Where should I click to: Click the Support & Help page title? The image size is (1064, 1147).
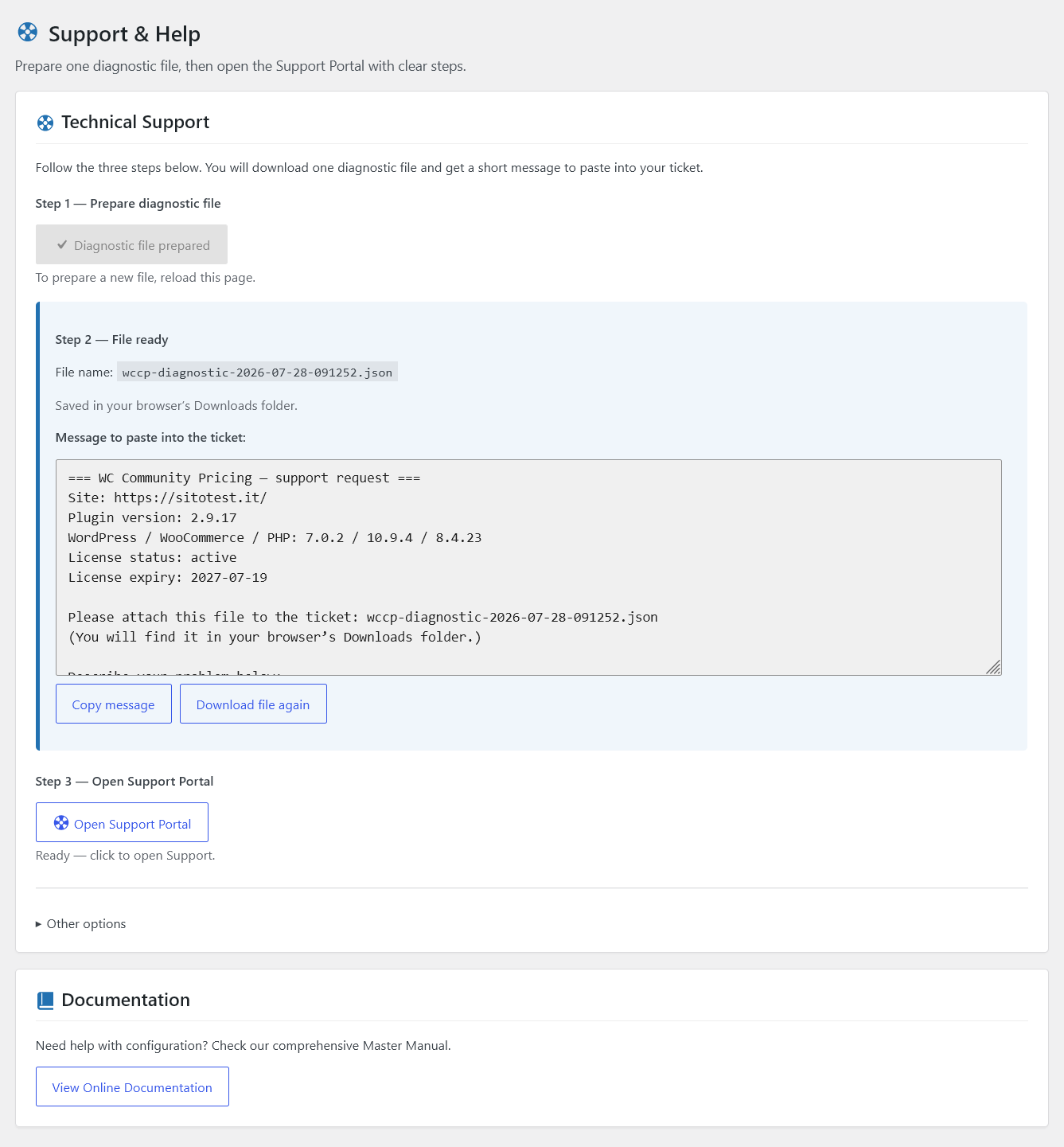click(x=124, y=33)
